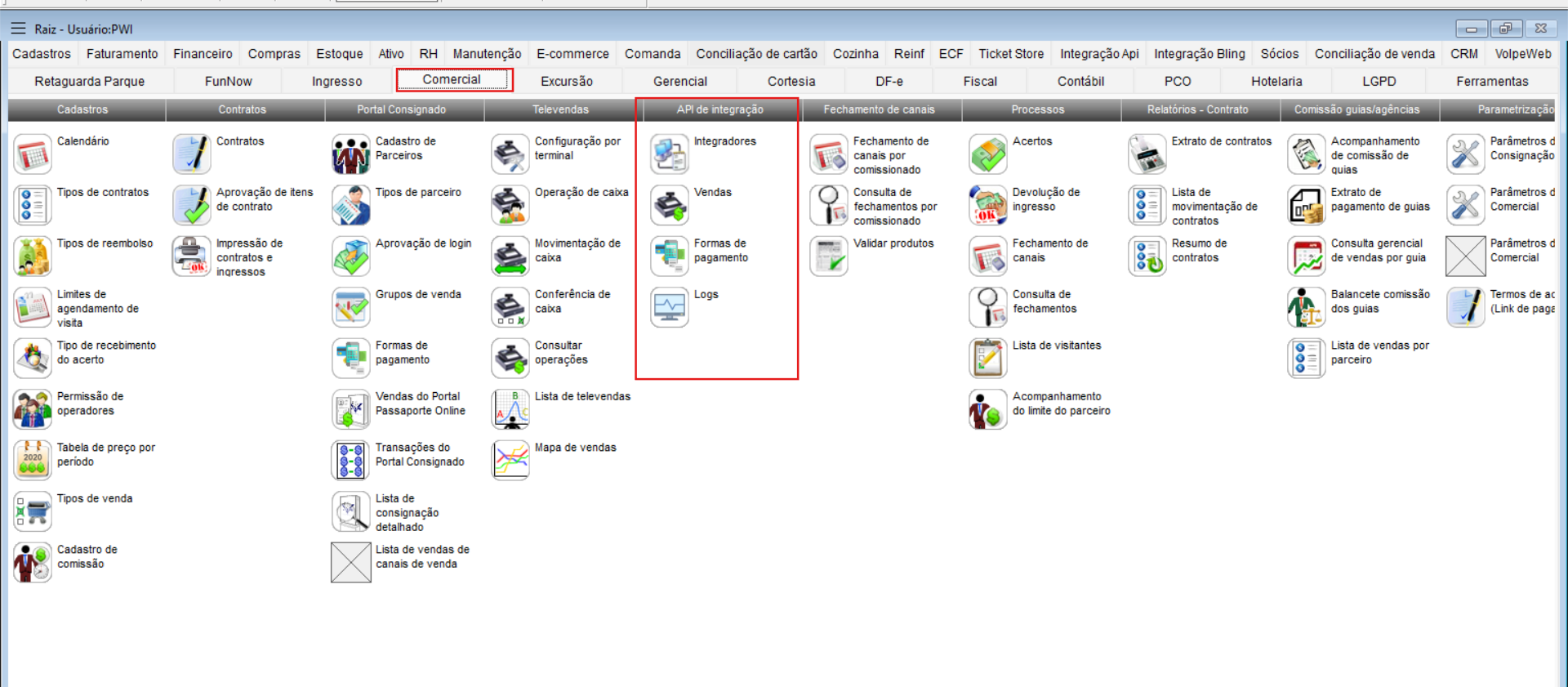Click the Extrato de contratos icon

pos(1147,154)
